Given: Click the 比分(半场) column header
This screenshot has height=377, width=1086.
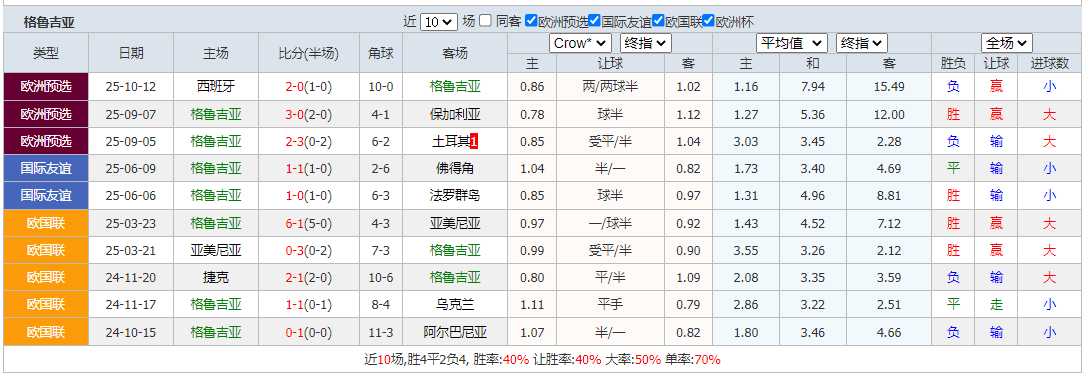Looking at the screenshot, I should pos(309,53).
